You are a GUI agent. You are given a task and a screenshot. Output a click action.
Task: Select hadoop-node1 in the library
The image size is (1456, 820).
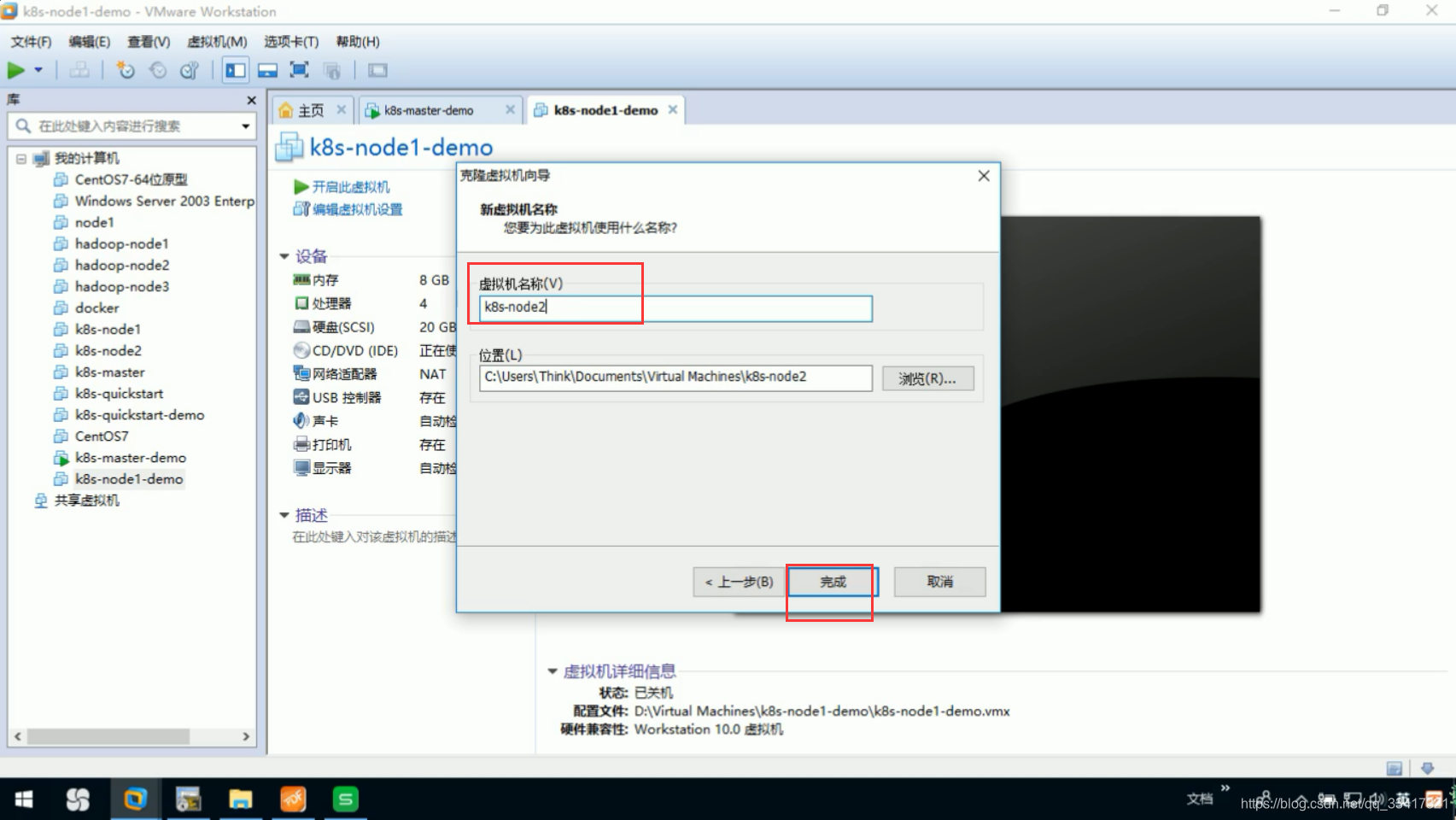tap(121, 243)
